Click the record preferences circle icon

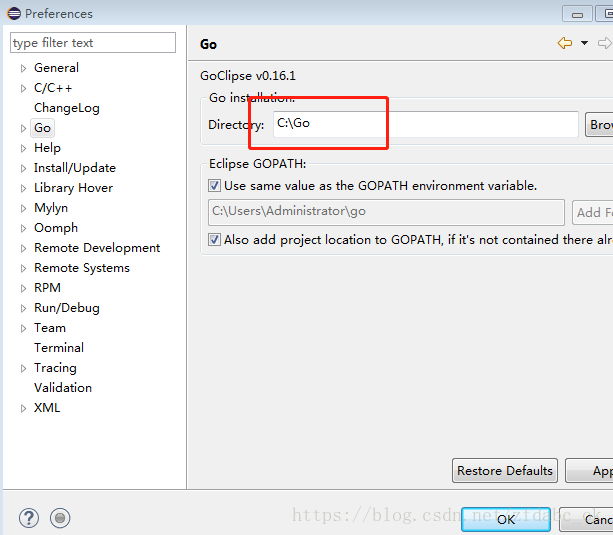pyautogui.click(x=60, y=518)
